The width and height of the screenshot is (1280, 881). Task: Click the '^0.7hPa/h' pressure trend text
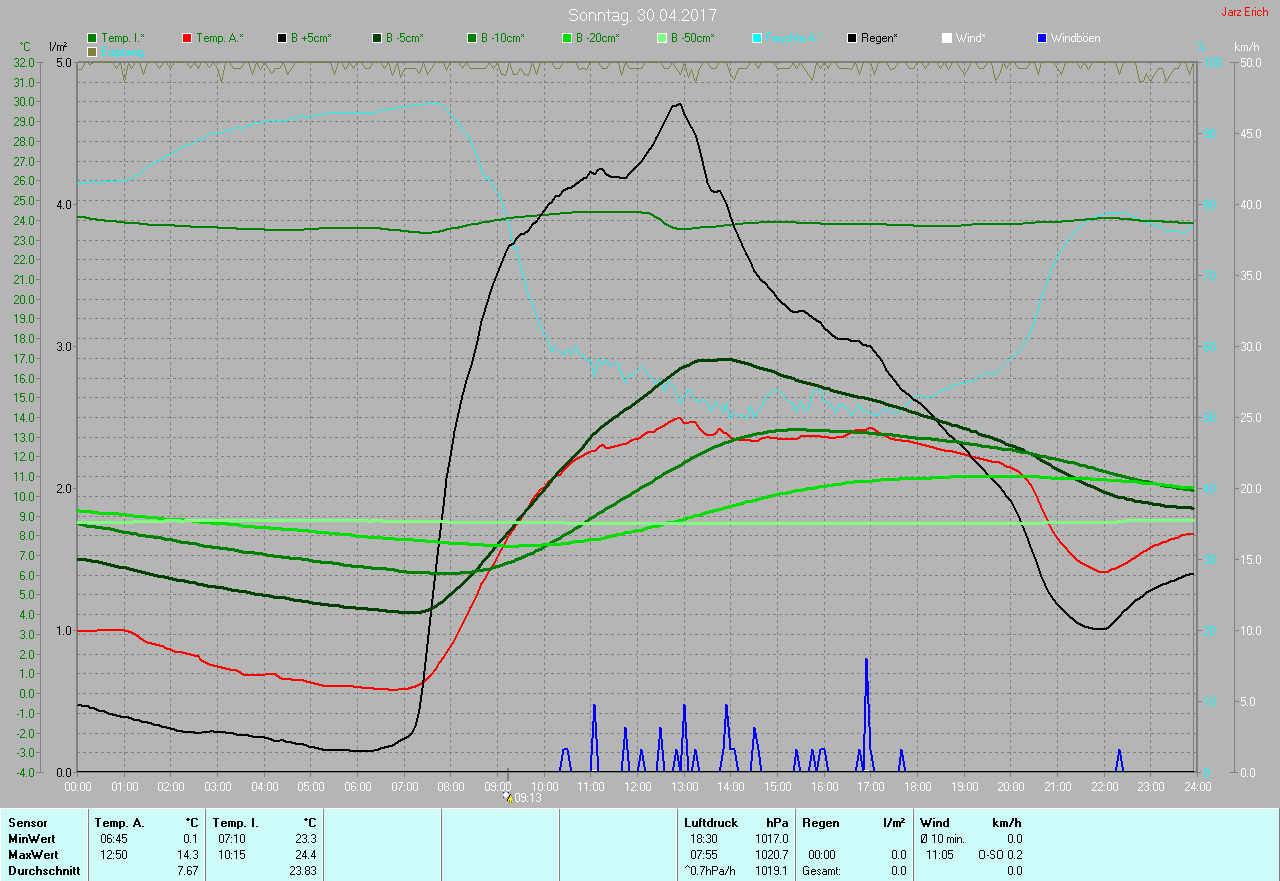(x=711, y=871)
